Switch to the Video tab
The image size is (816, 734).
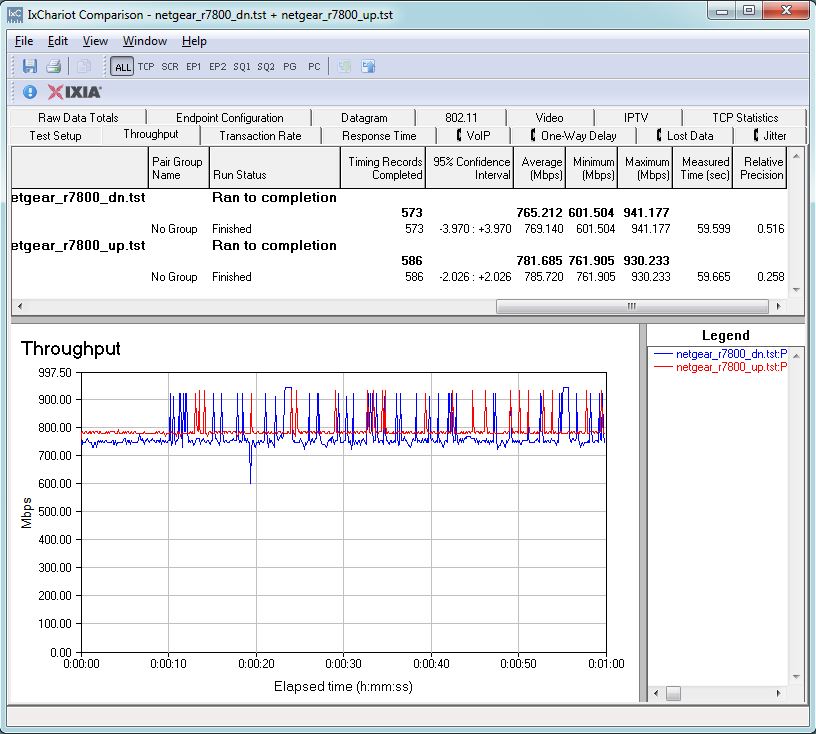click(550, 118)
